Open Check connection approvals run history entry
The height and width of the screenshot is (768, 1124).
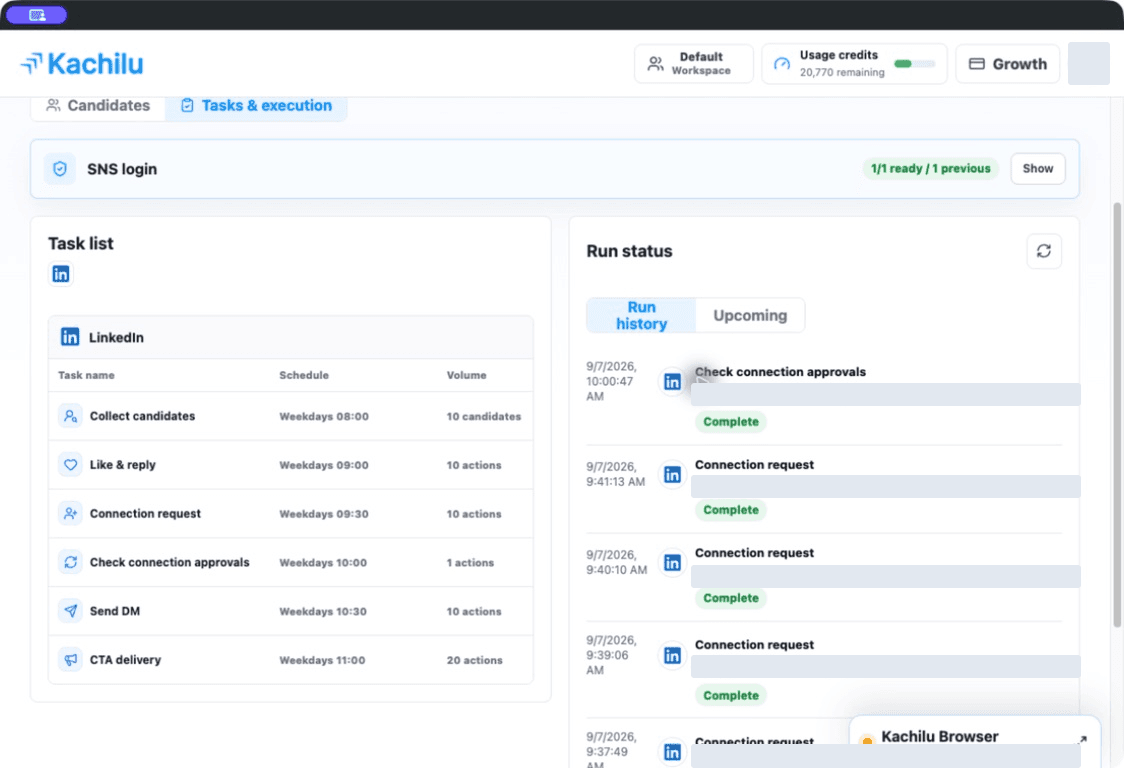click(x=824, y=398)
